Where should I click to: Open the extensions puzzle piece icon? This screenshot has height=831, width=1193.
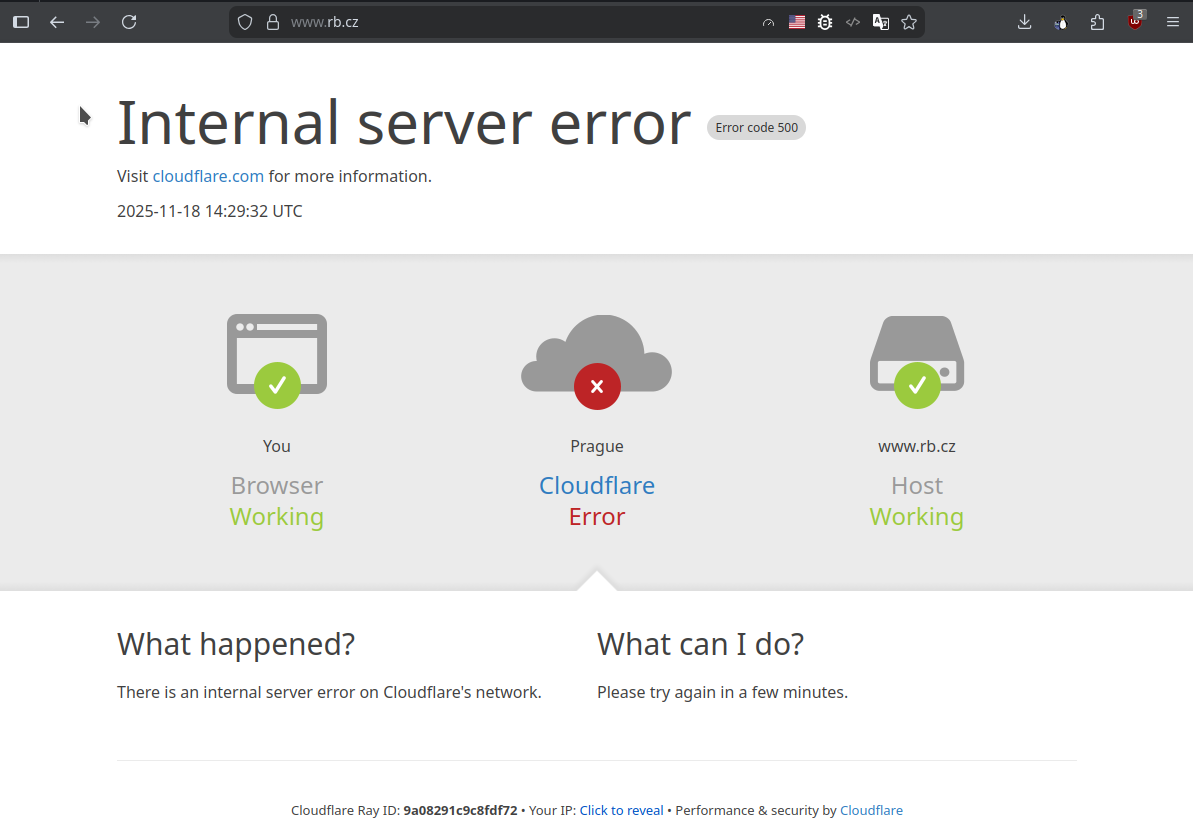[1097, 22]
